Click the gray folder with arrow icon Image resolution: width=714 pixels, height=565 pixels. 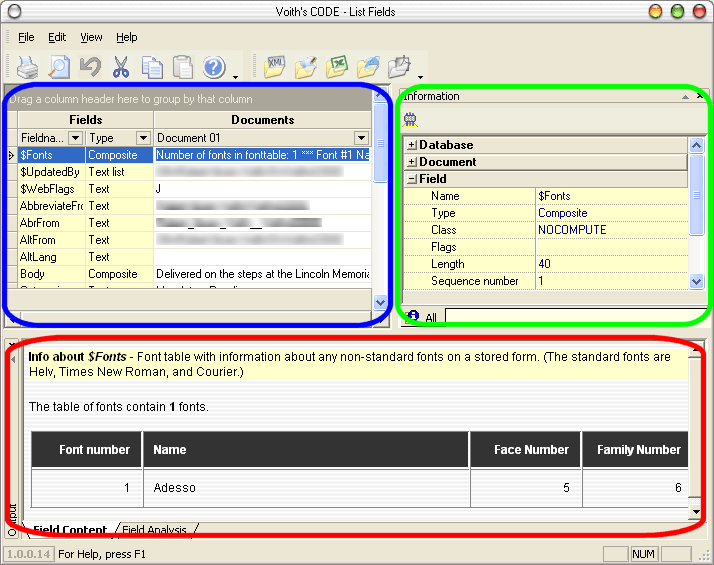(x=399, y=67)
